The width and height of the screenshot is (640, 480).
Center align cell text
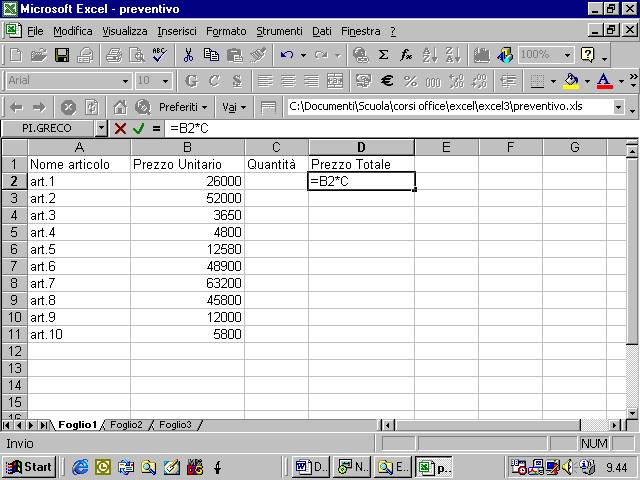coord(288,81)
